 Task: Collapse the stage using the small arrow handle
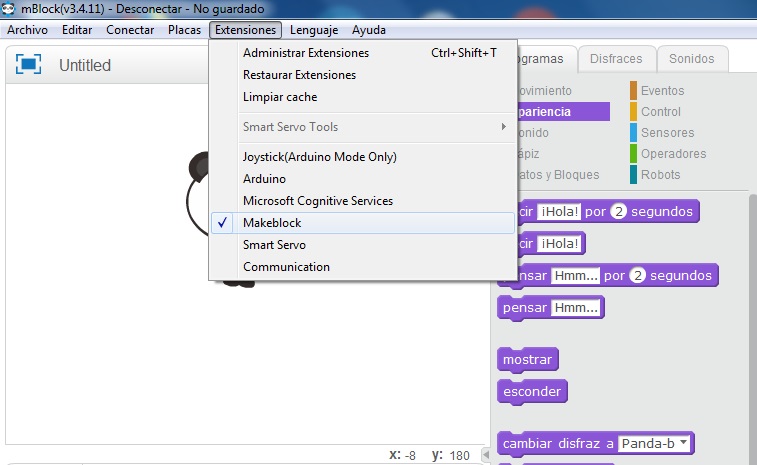(486, 455)
